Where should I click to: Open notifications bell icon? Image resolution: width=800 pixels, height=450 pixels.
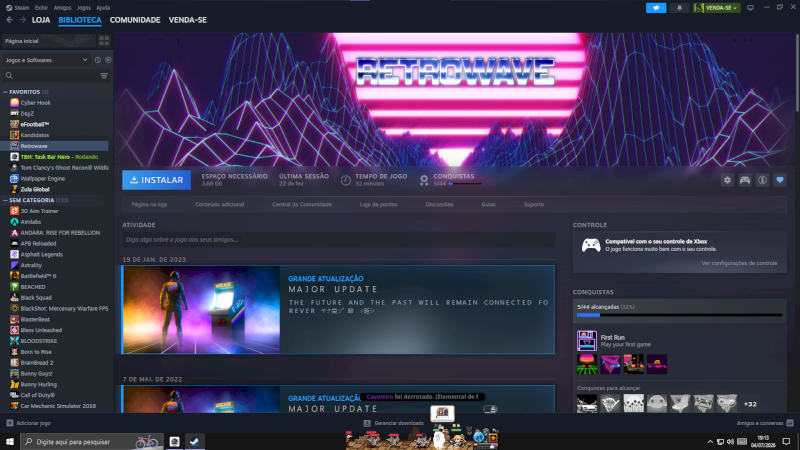pos(679,8)
